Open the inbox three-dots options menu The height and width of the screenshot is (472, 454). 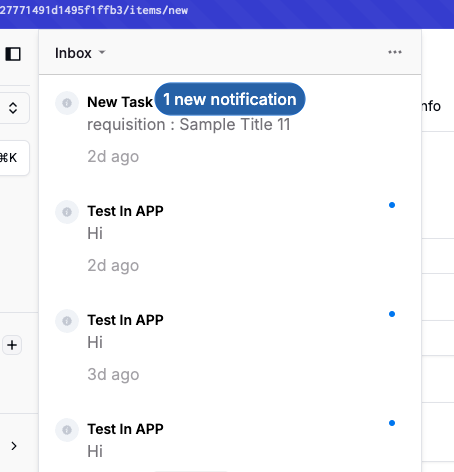[x=395, y=52]
